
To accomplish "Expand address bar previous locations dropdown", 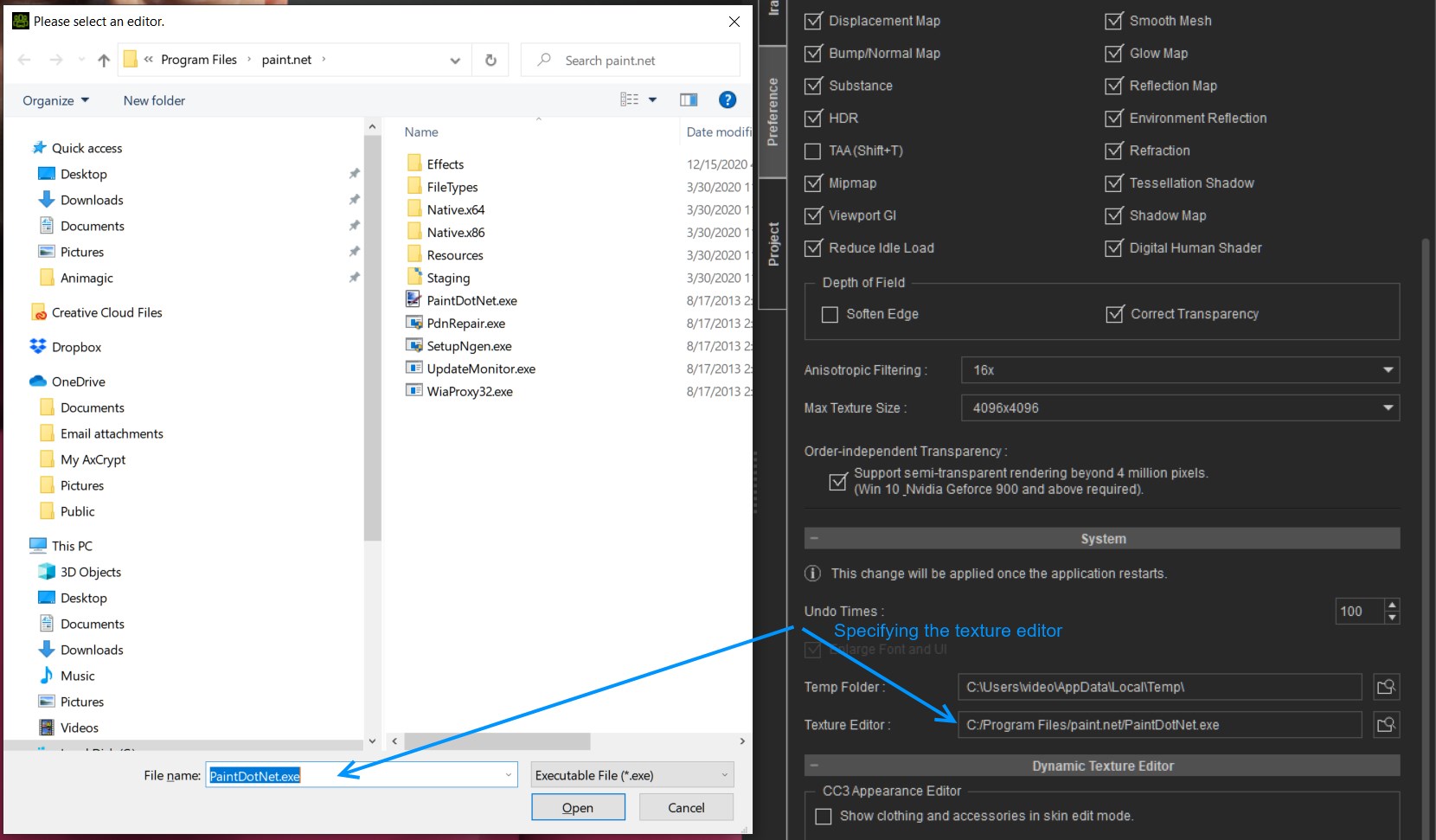I will click(455, 61).
